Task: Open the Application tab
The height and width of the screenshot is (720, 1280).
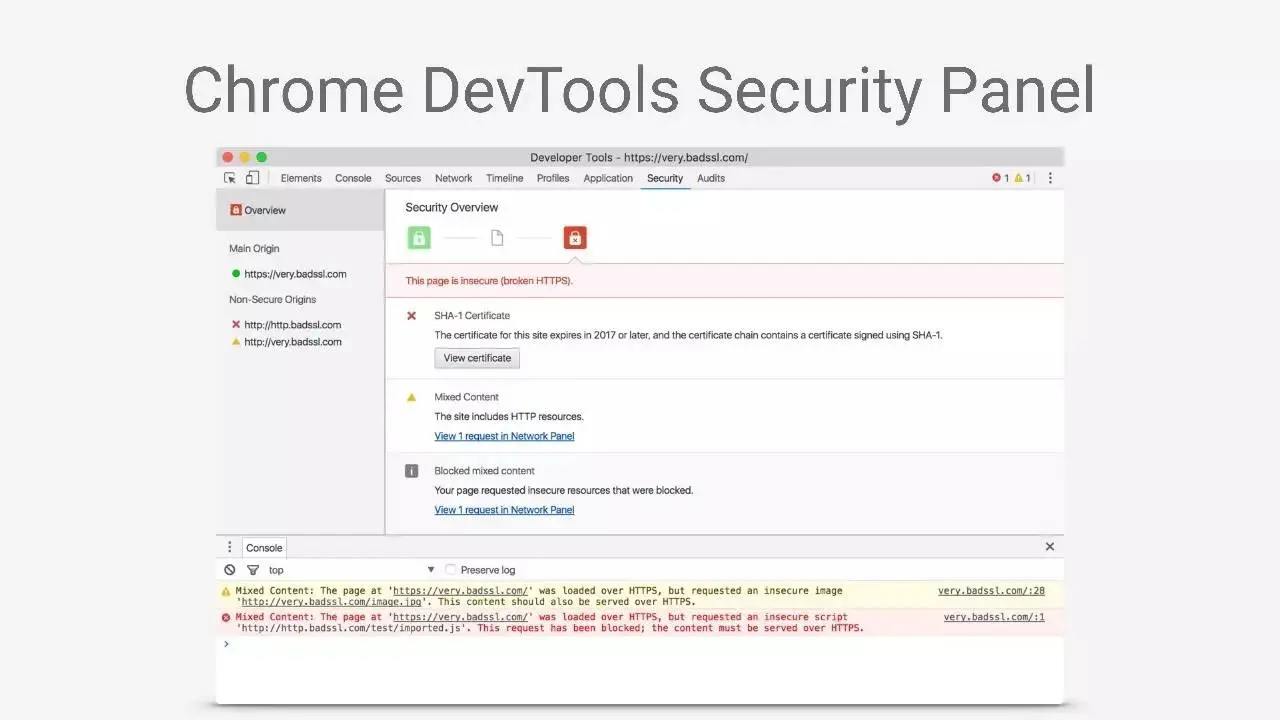Action: [608, 178]
